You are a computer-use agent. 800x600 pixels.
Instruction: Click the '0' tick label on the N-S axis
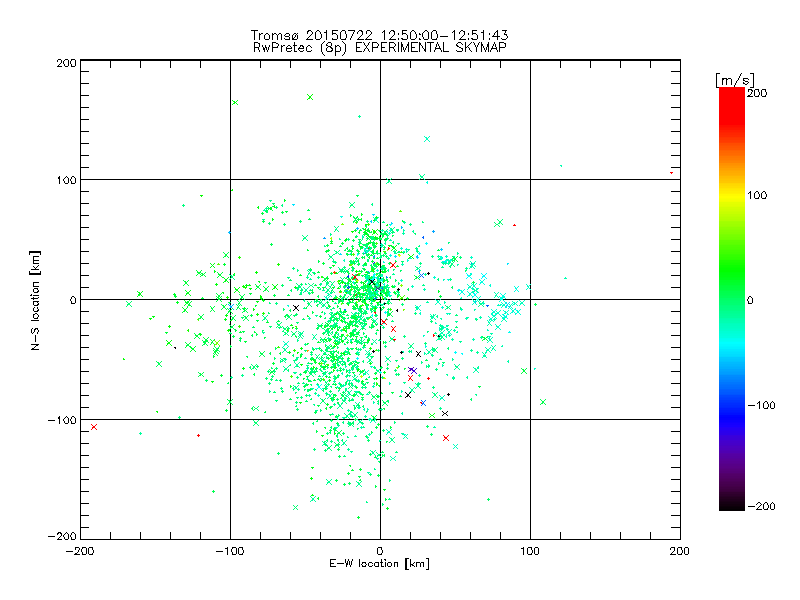pos(73,300)
